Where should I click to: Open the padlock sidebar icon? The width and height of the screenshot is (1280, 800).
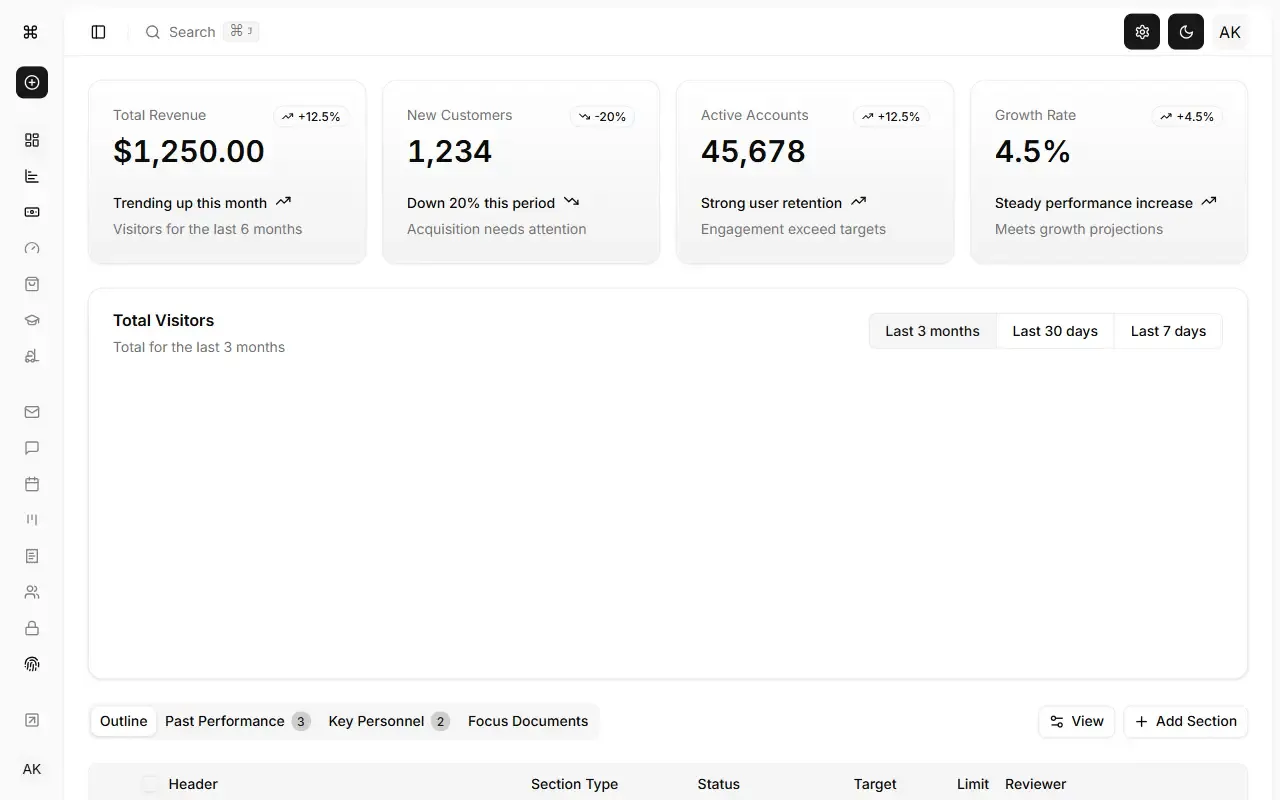32,628
